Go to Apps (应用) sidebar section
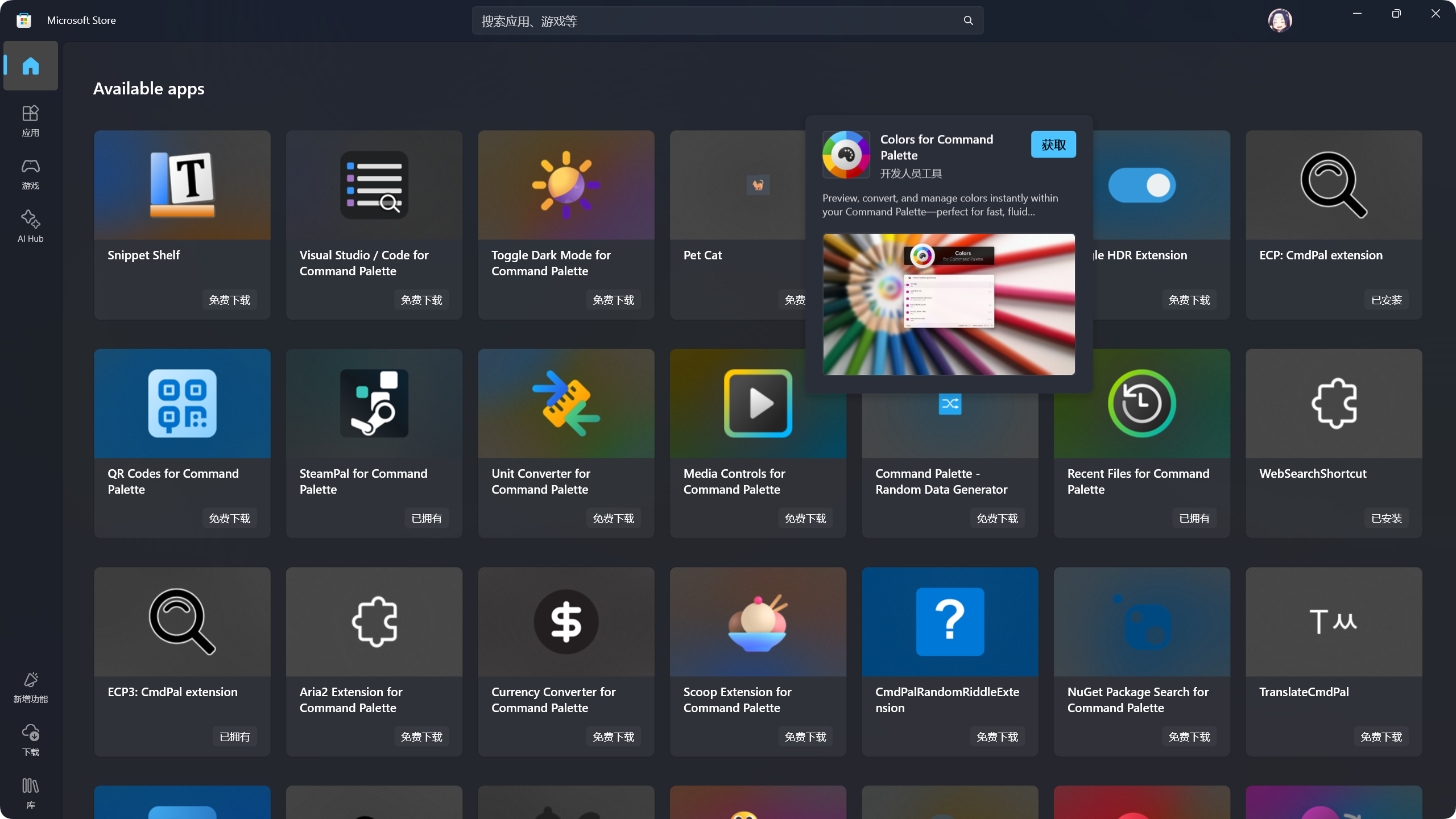1456x819 pixels. click(31, 120)
